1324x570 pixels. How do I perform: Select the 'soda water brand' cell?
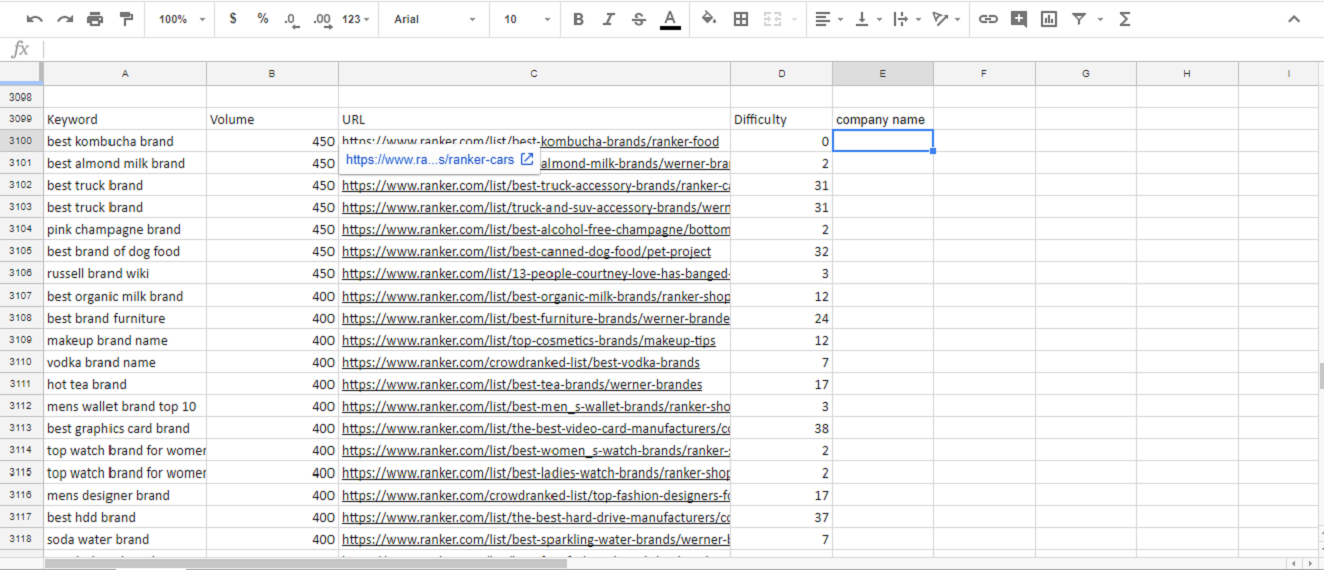[125, 539]
